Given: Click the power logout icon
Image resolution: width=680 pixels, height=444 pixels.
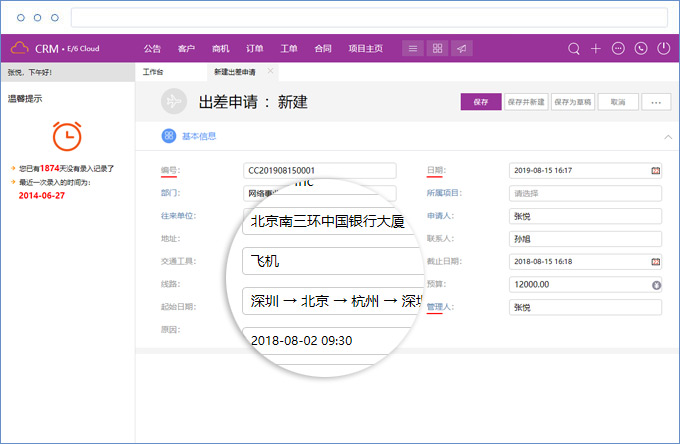Looking at the screenshot, I should [663, 48].
